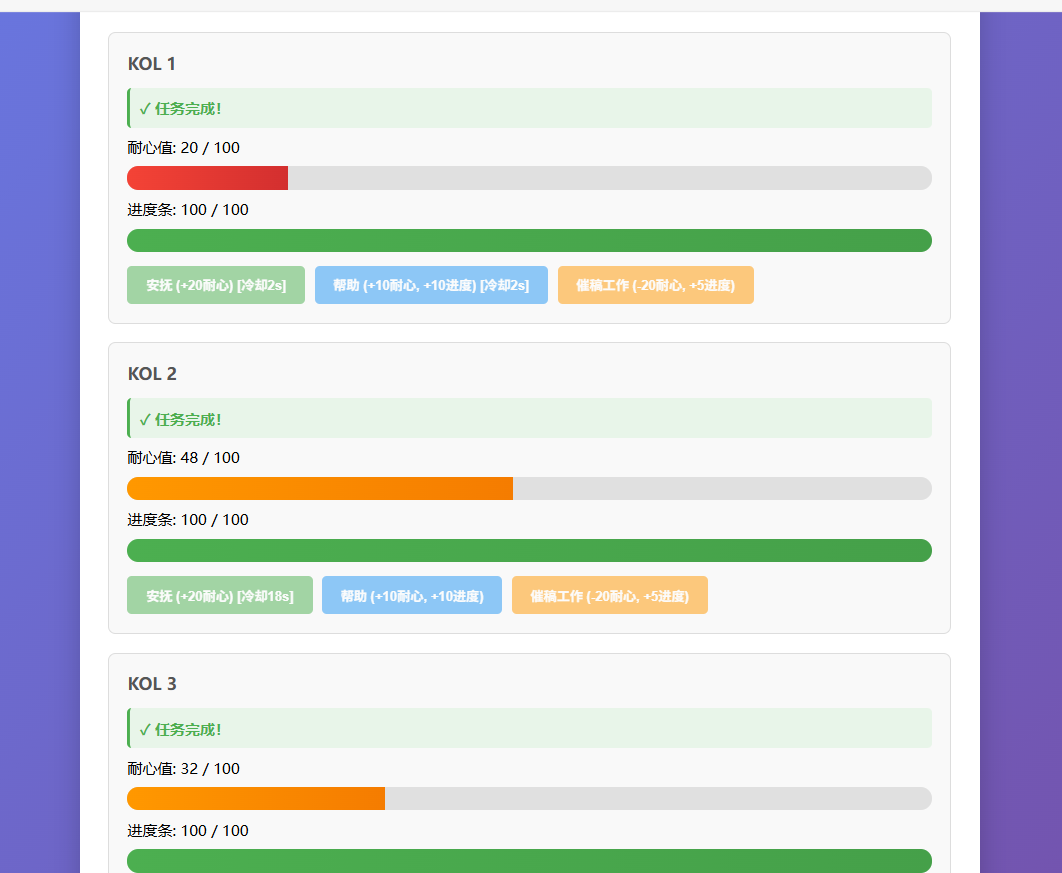Click the checkmark in KOL 3's 任务完成 banner
1062x873 pixels.
(x=145, y=729)
